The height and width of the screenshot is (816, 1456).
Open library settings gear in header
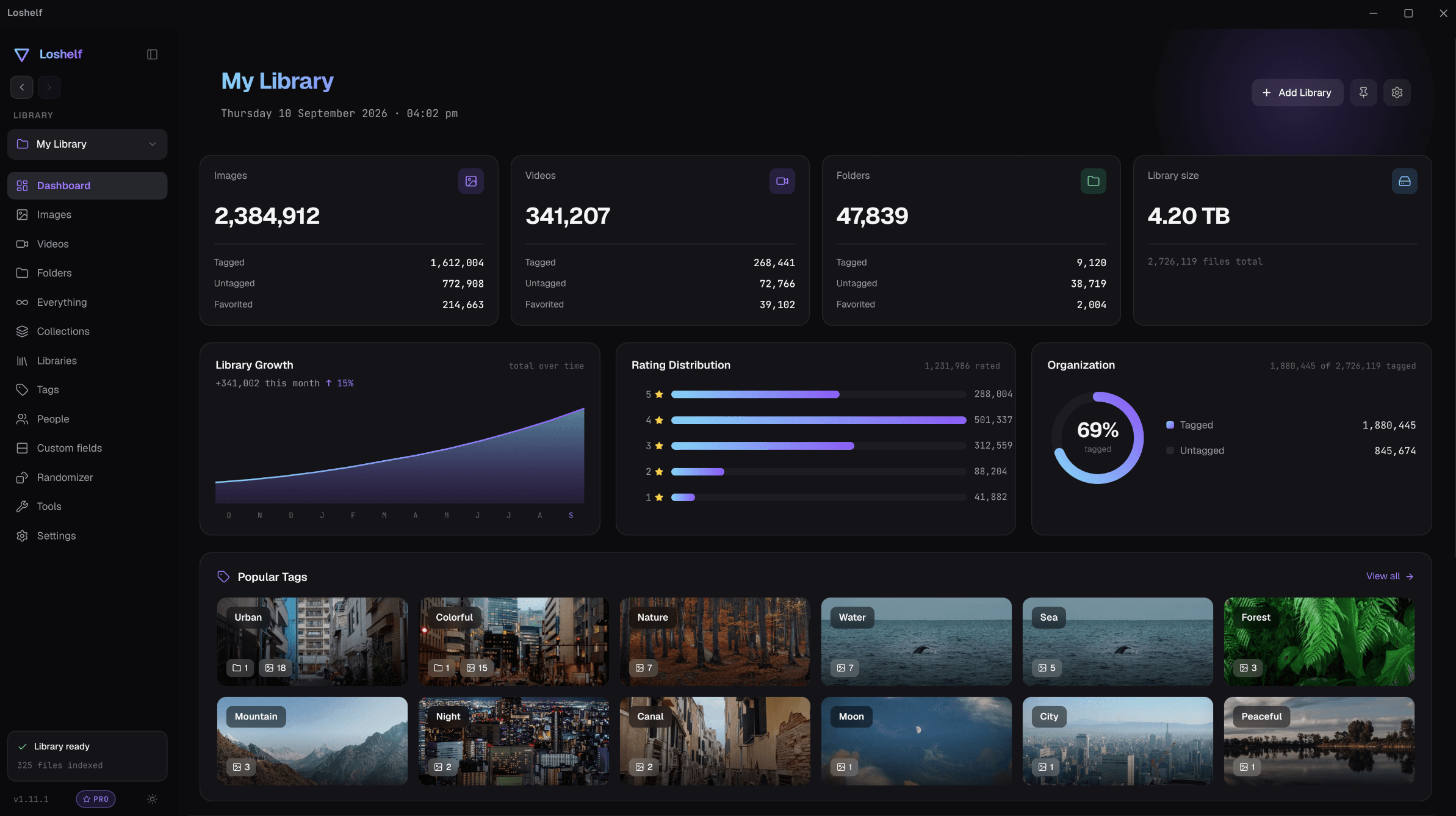click(1397, 92)
